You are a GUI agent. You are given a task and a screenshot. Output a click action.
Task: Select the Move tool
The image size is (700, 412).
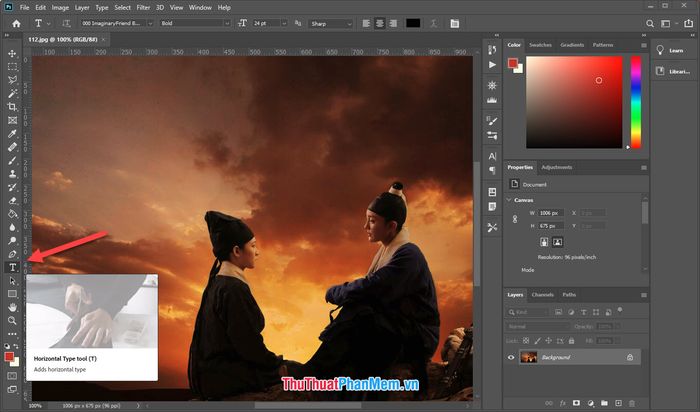[x=12, y=53]
